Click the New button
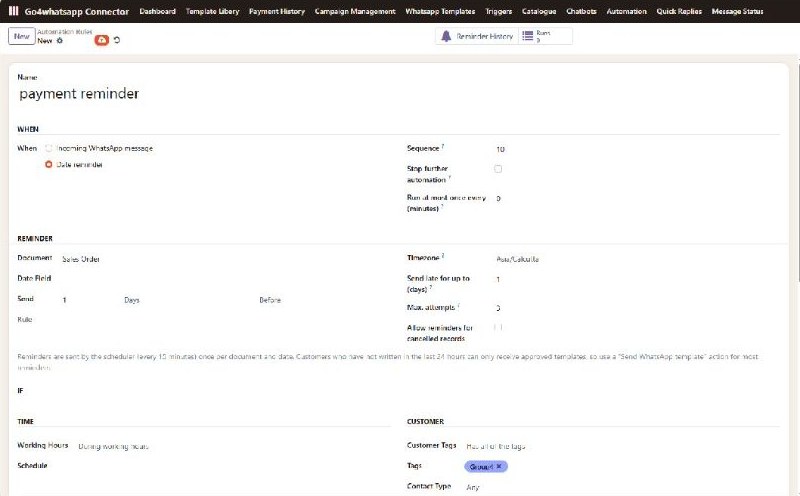The image size is (800, 496). [x=21, y=36]
